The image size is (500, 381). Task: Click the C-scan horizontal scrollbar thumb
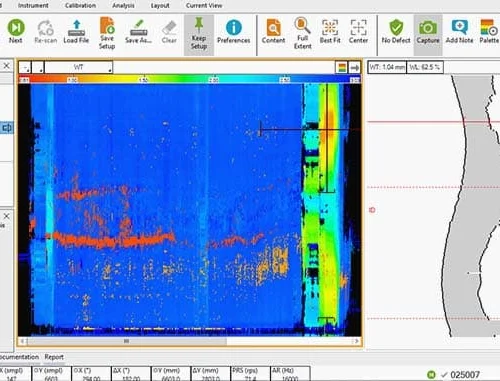[127, 341]
